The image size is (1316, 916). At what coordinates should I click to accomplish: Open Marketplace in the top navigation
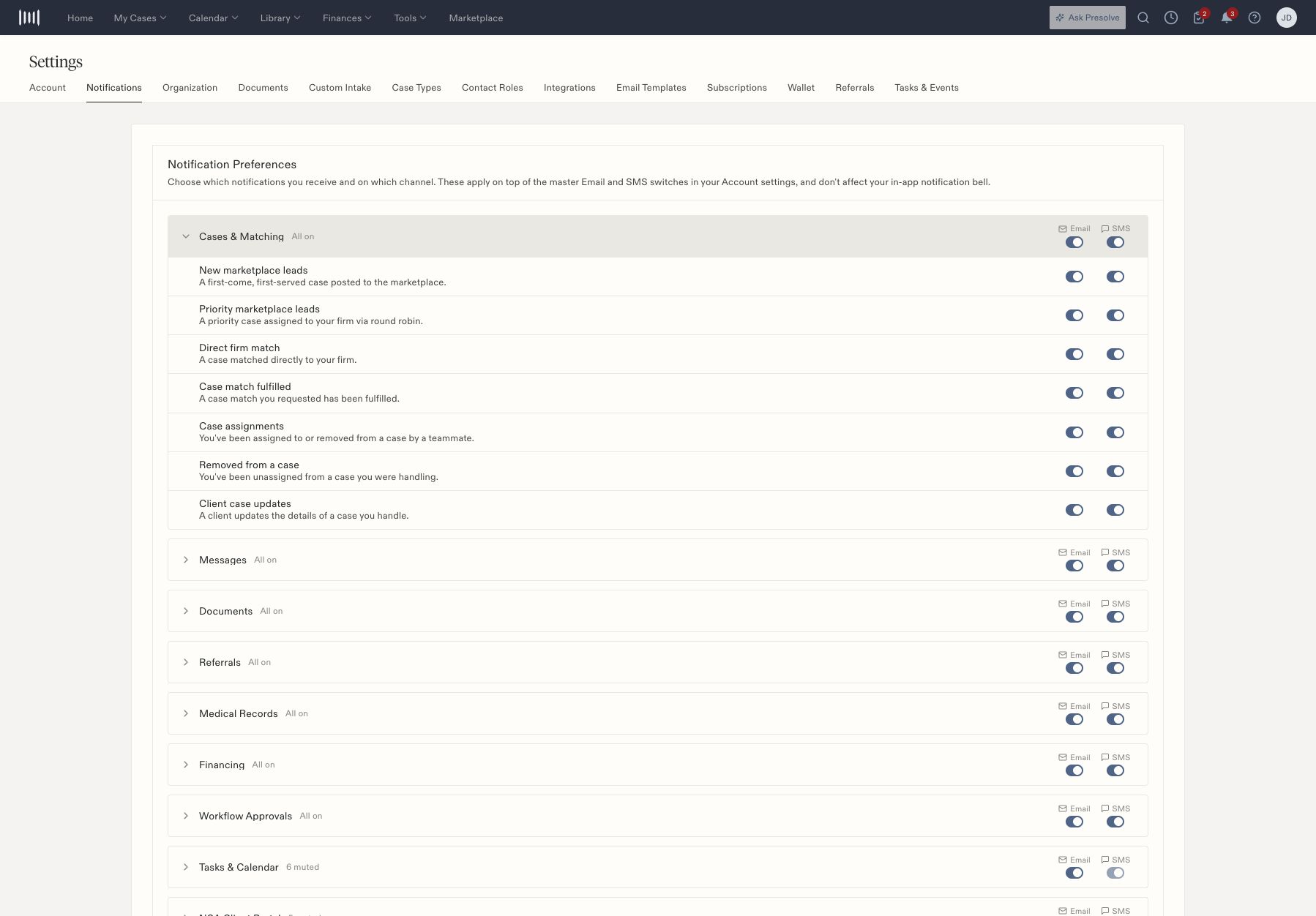pos(476,18)
